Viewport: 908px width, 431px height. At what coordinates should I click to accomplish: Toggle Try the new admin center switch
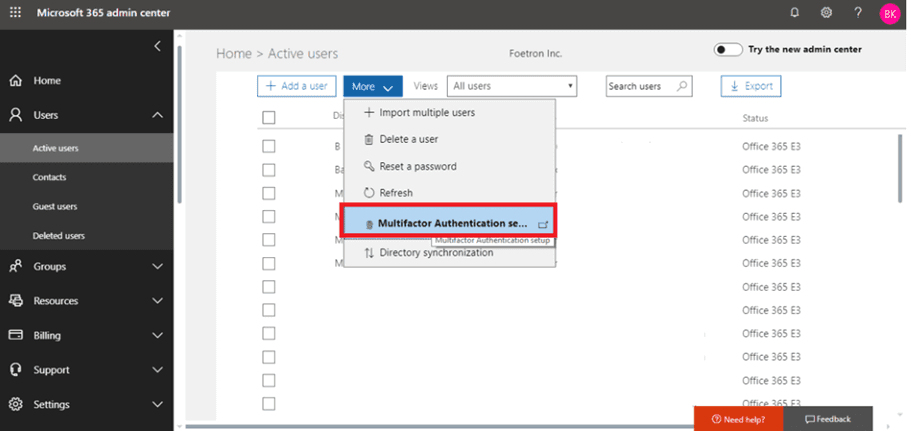click(728, 50)
